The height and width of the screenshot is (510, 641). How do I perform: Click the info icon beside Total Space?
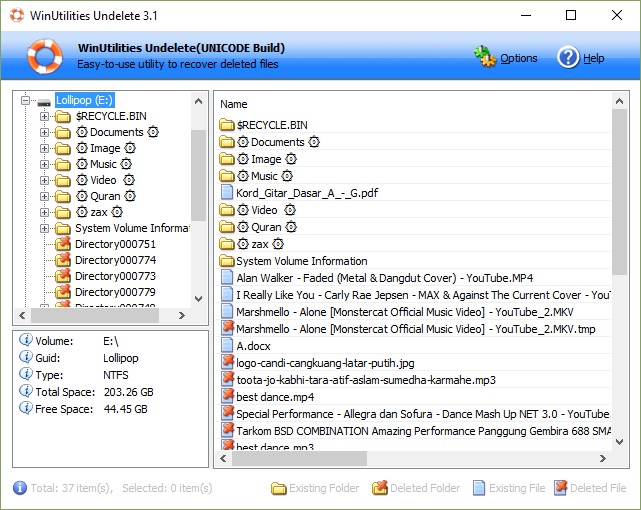(26, 391)
